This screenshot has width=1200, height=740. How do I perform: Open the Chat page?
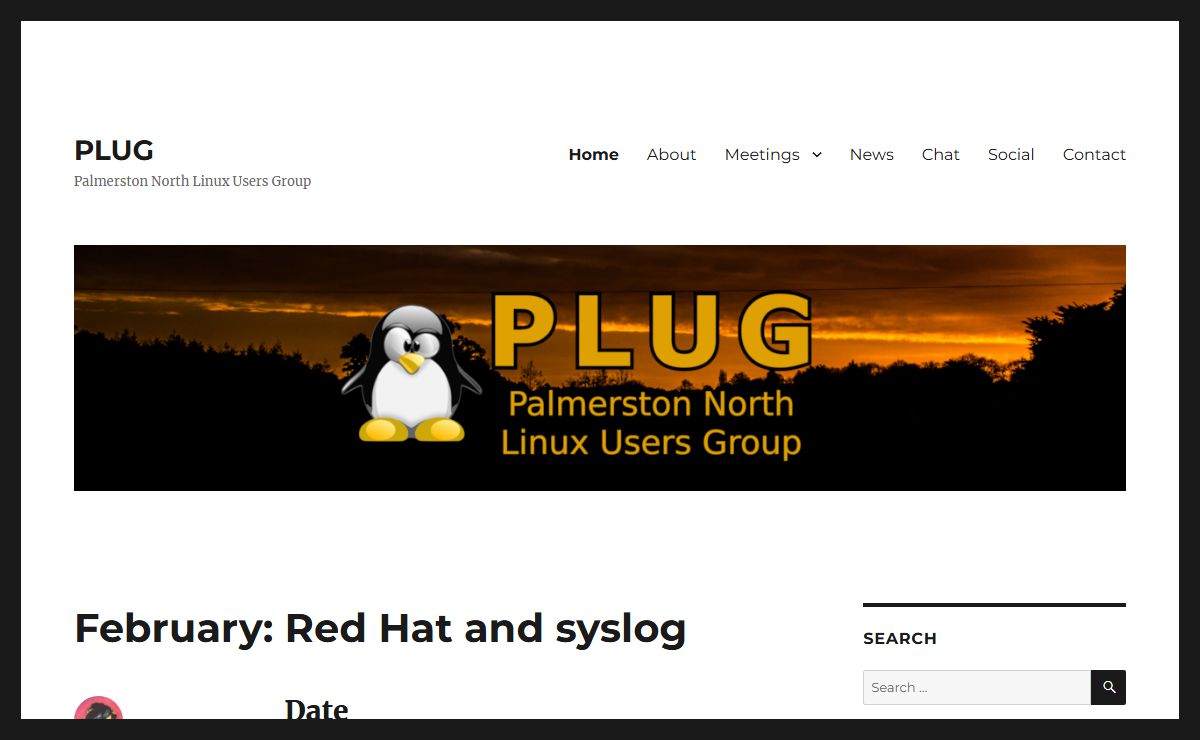coord(941,154)
